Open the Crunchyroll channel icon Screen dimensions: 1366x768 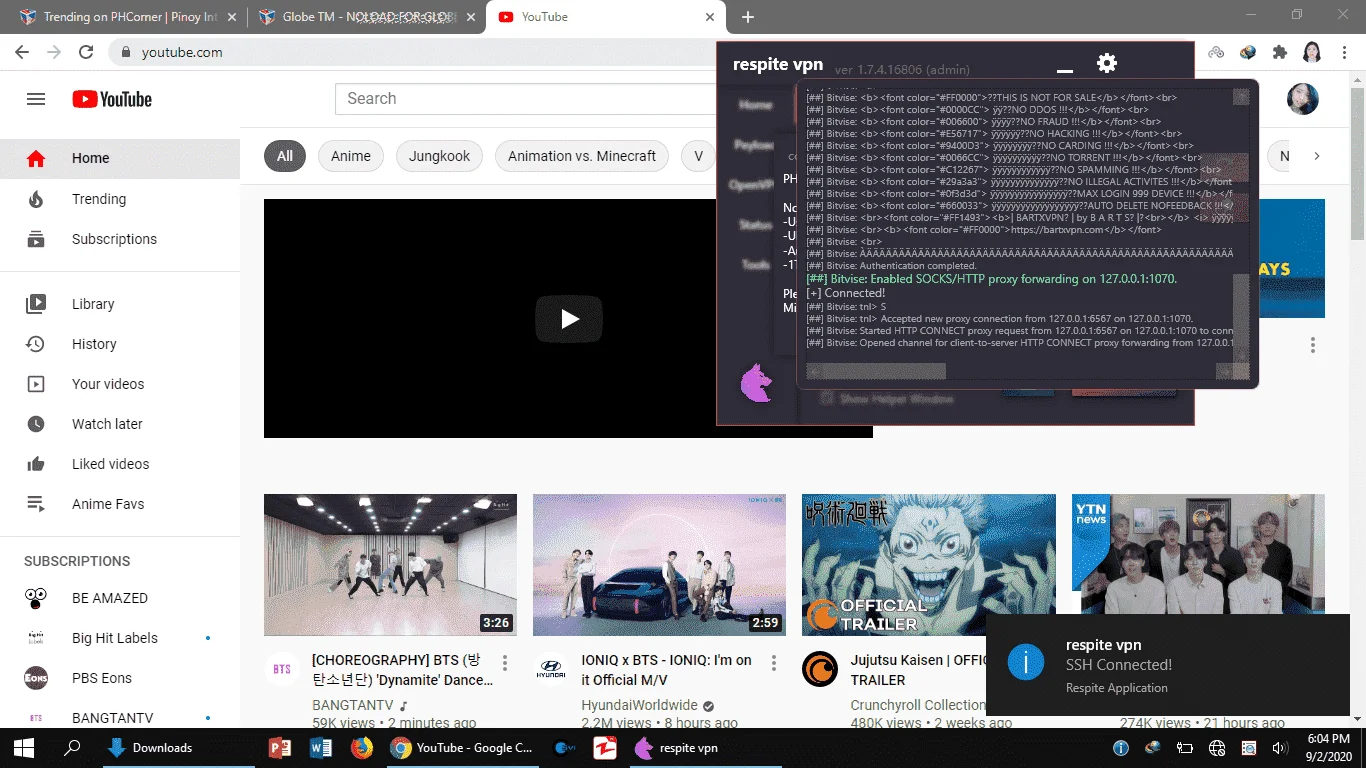coord(820,670)
